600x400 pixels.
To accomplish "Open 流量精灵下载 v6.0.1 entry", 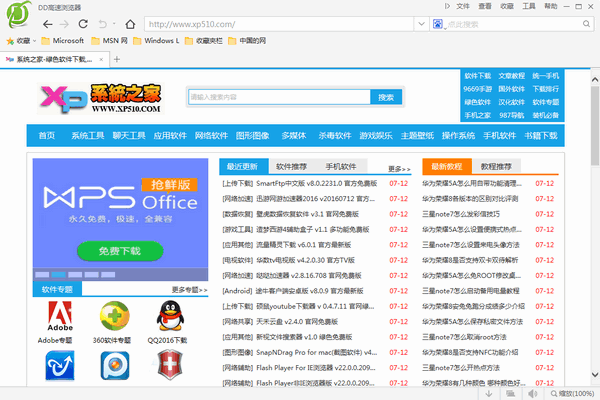I will (303, 245).
